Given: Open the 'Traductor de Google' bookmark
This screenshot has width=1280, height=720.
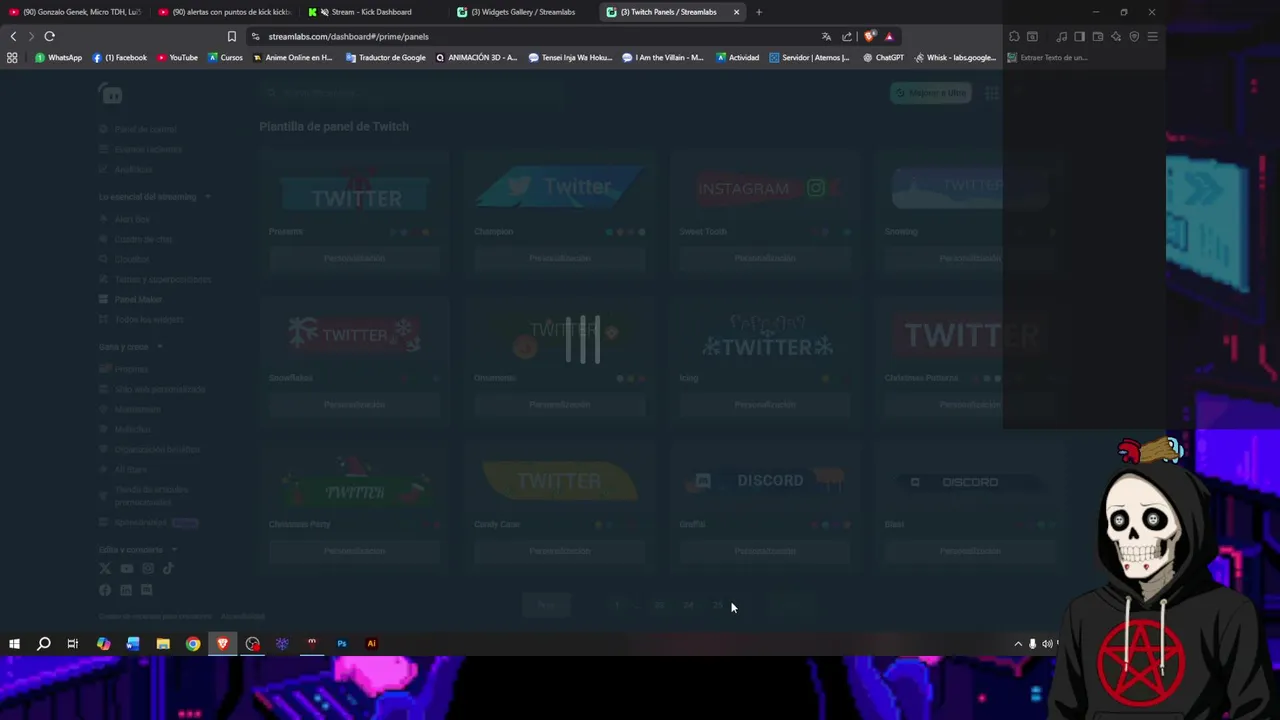Looking at the screenshot, I should tap(385, 58).
